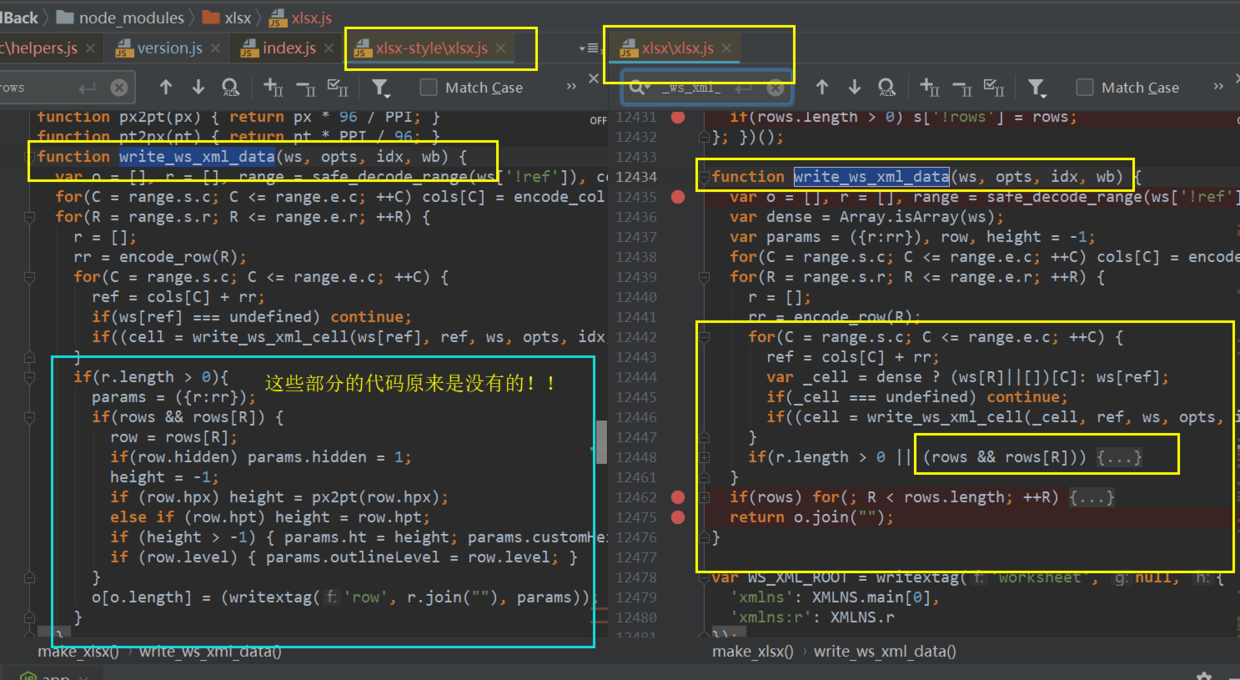Open node_modules folder in navigation bar

click(x=121, y=17)
